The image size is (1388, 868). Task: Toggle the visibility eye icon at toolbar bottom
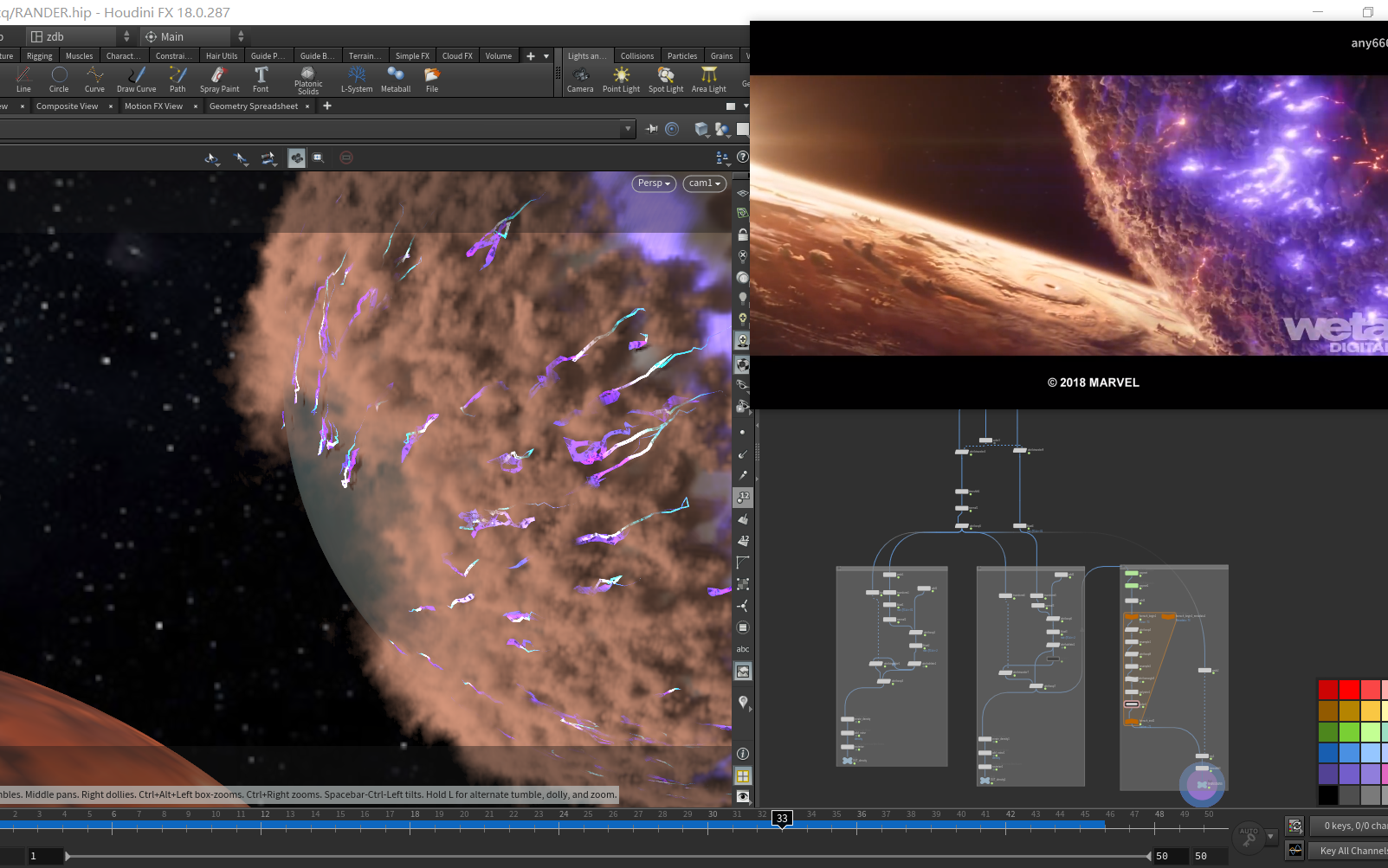click(742, 796)
